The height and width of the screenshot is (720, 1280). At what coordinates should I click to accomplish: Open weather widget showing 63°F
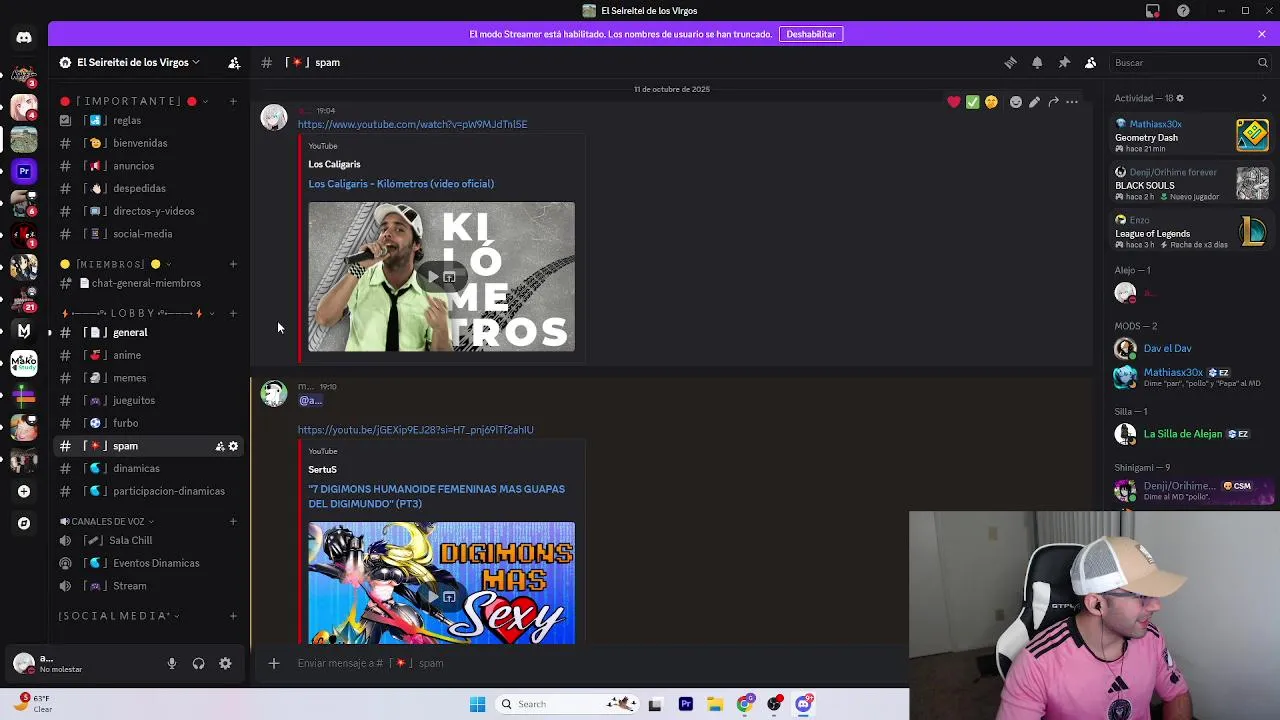coord(34,703)
